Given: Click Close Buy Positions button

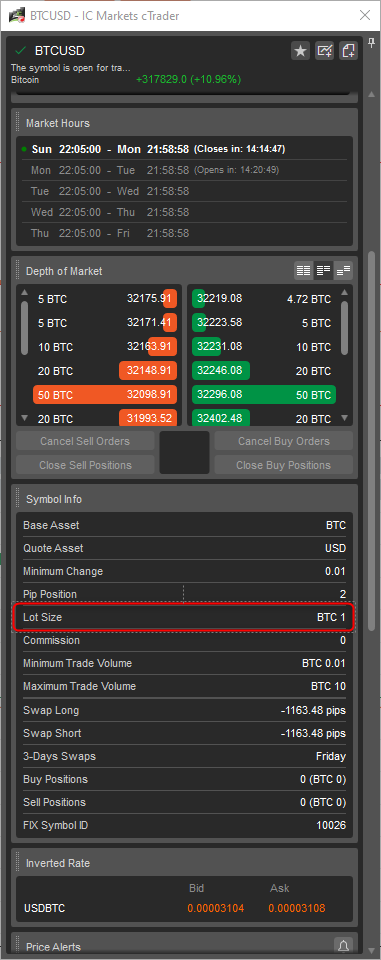Looking at the screenshot, I should [284, 465].
